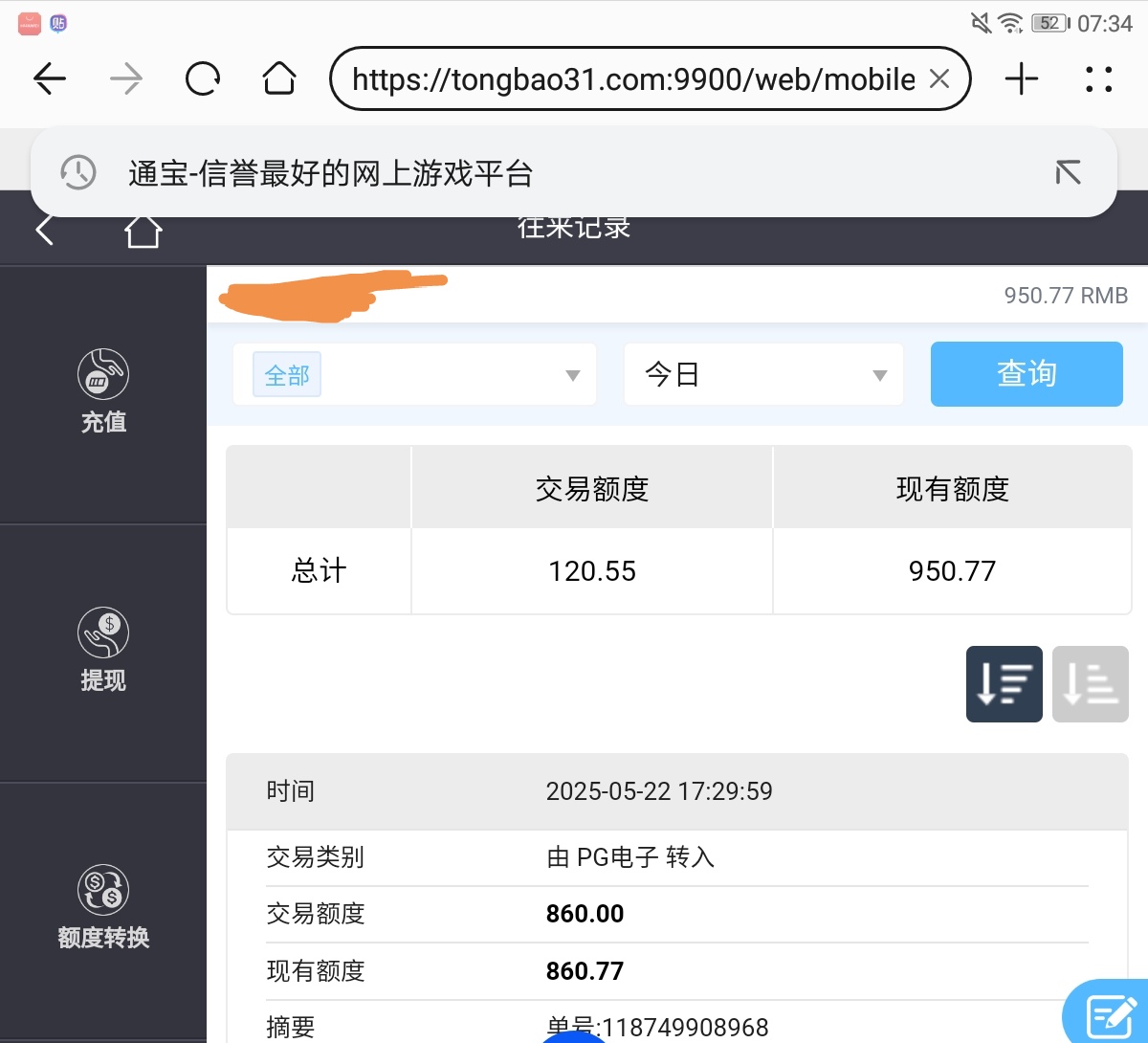Open a new tab with plus icon
The width and height of the screenshot is (1148, 1043).
click(1022, 78)
